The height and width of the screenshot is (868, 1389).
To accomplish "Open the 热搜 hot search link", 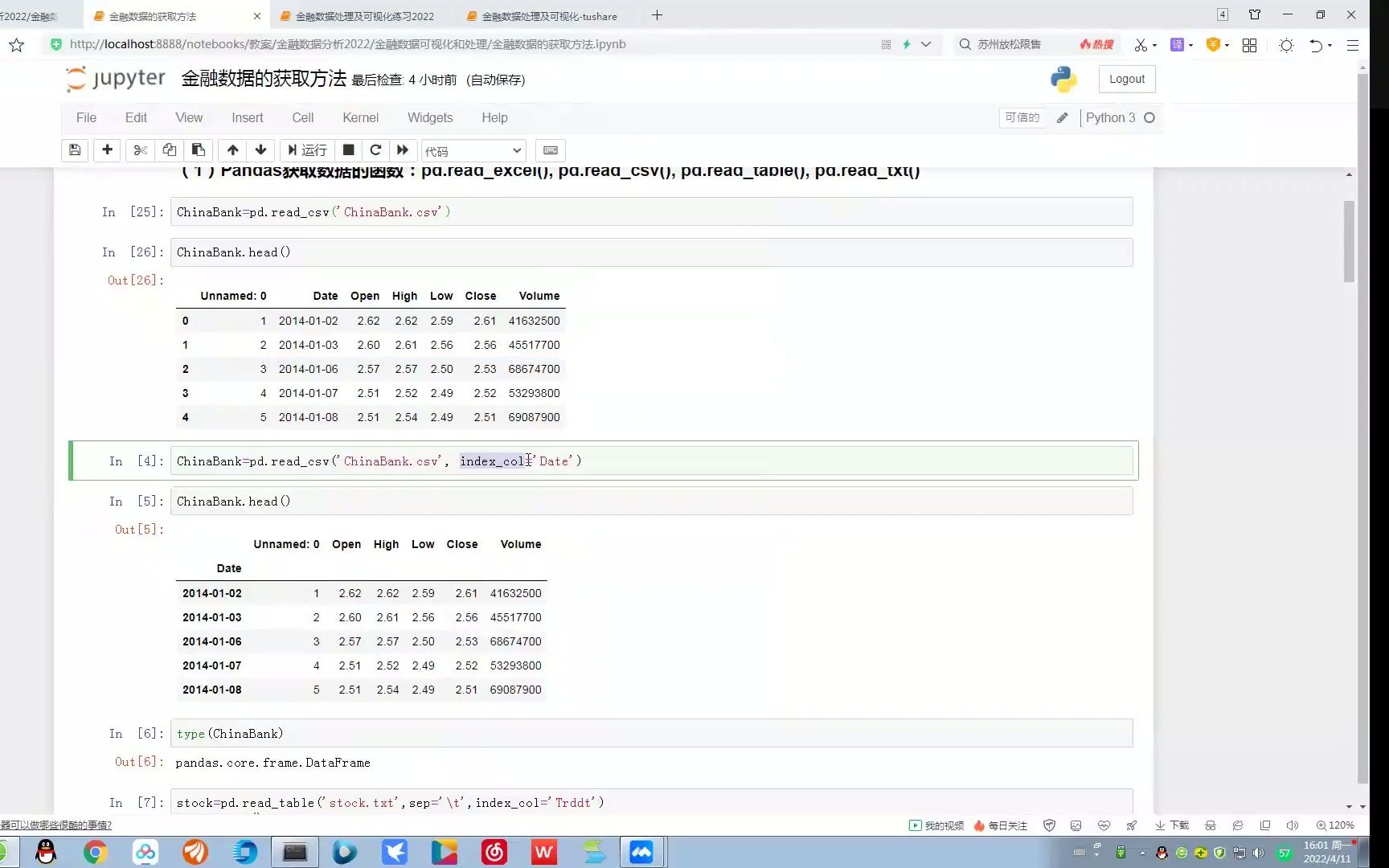I will pyautogui.click(x=1096, y=44).
